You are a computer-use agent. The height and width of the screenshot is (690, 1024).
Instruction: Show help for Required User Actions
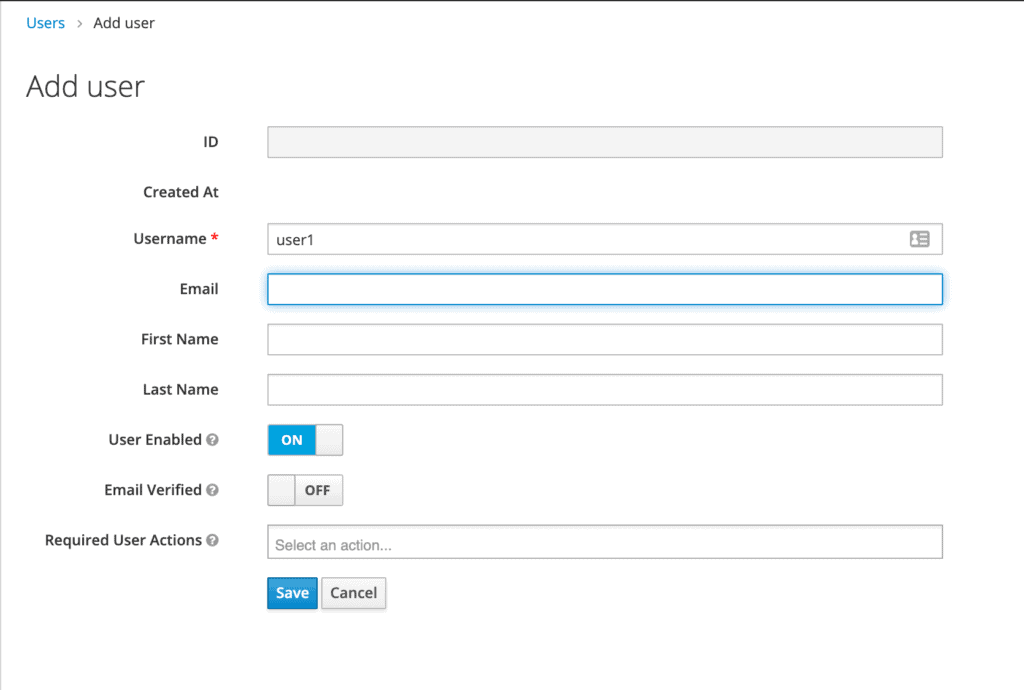pyautogui.click(x=212, y=541)
